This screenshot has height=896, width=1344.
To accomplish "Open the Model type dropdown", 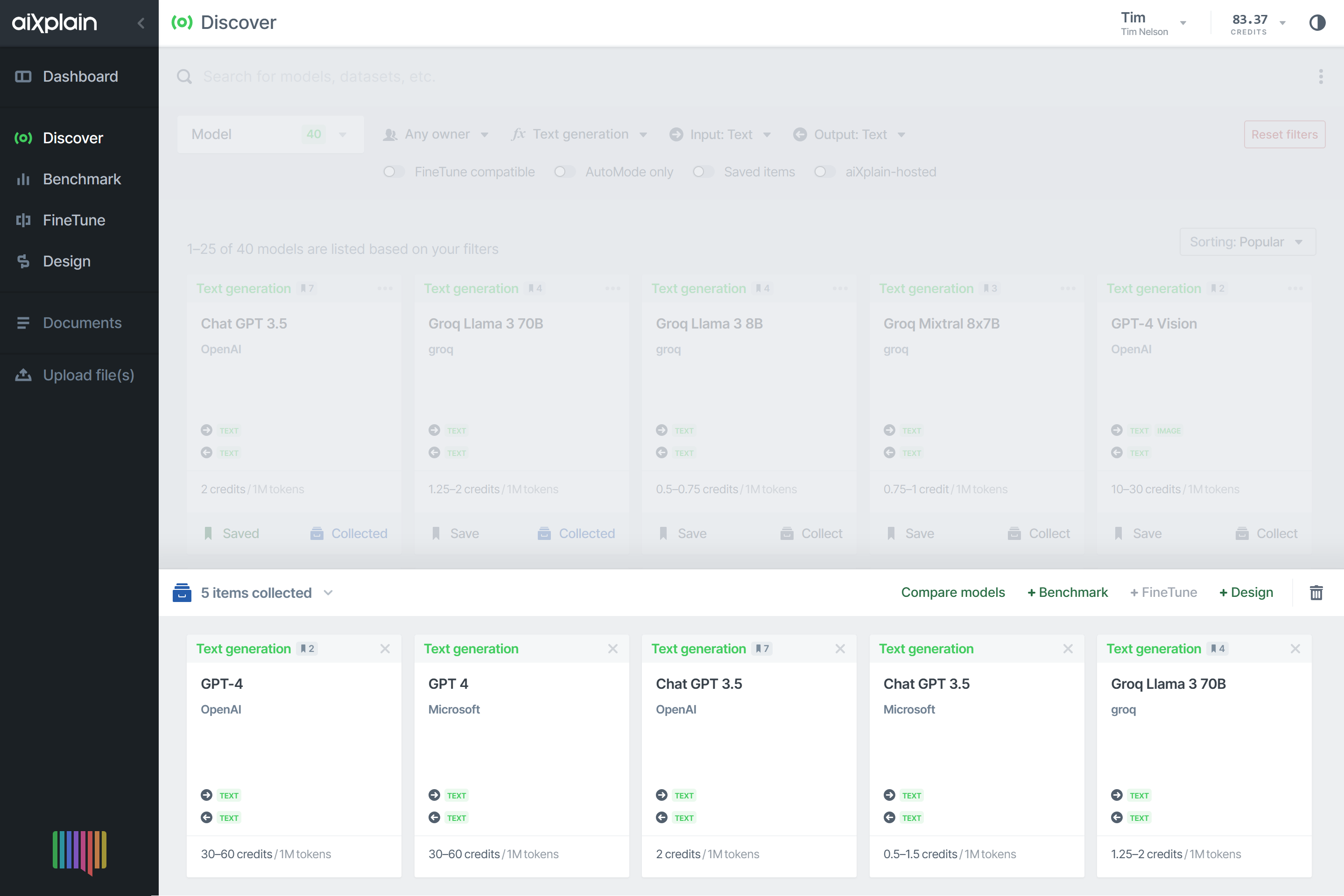I will click(x=270, y=134).
